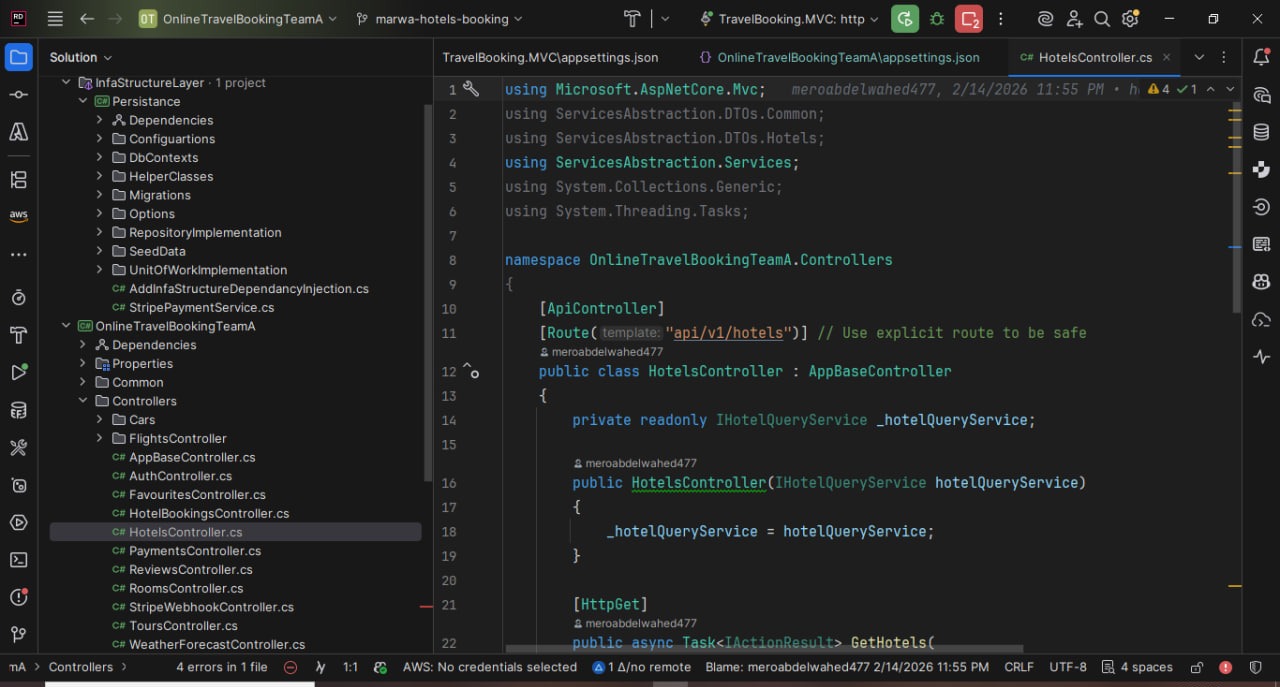Screen dimensions: 1280x687
Task: Click 'AWS: No credentials selected' in status bar
Action: [489, 666]
